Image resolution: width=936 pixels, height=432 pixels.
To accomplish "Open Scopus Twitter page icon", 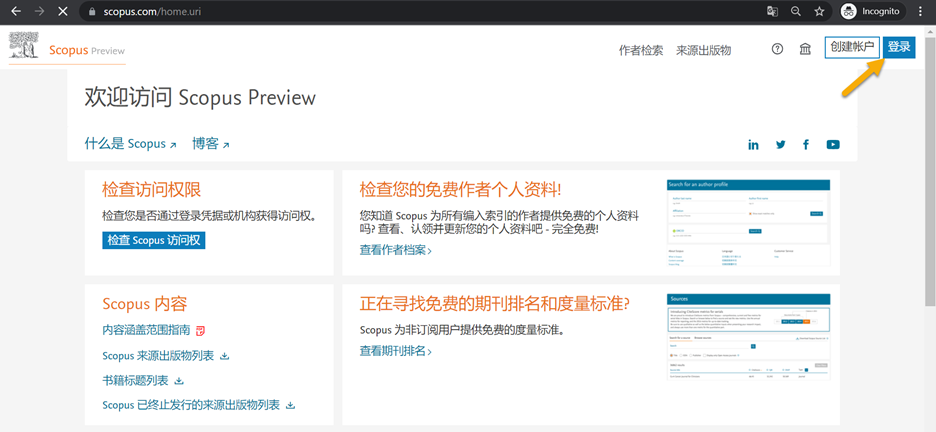I will [780, 144].
